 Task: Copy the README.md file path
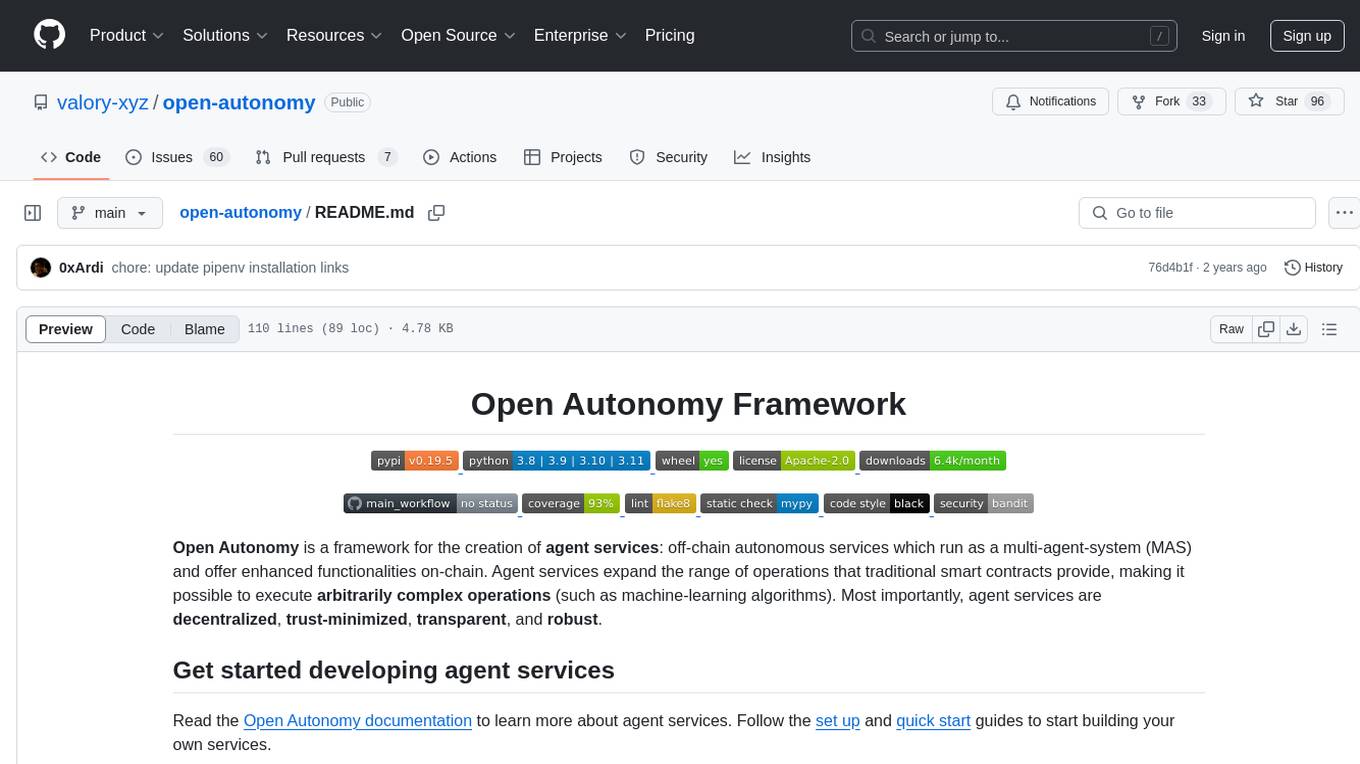coord(436,213)
